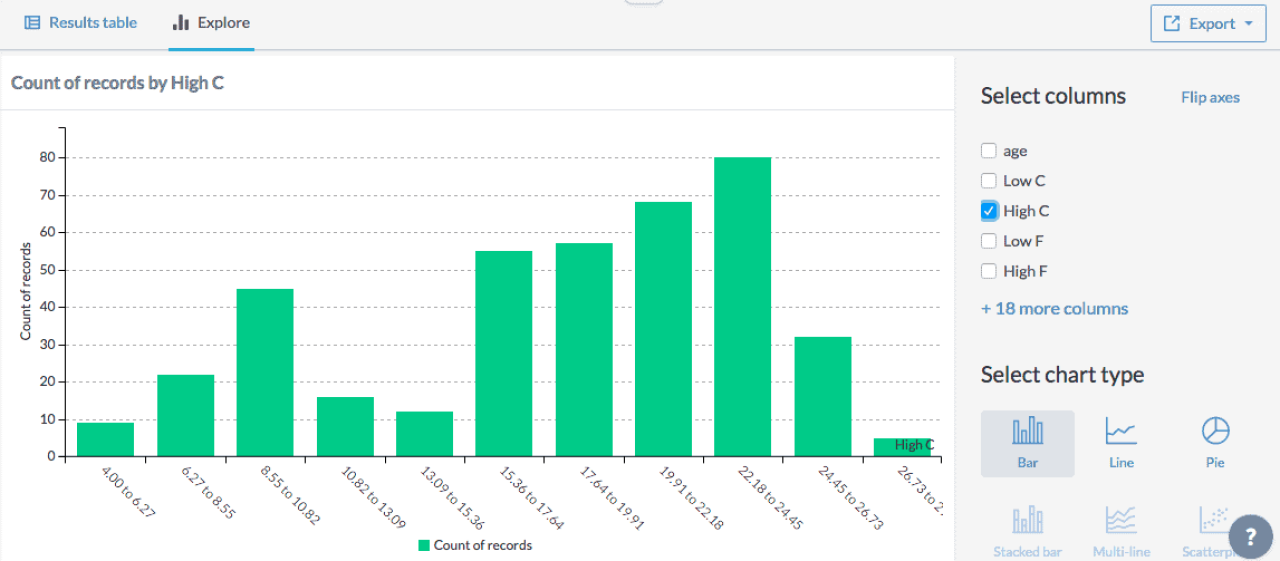Click the Export icon in the button

[1173, 24]
